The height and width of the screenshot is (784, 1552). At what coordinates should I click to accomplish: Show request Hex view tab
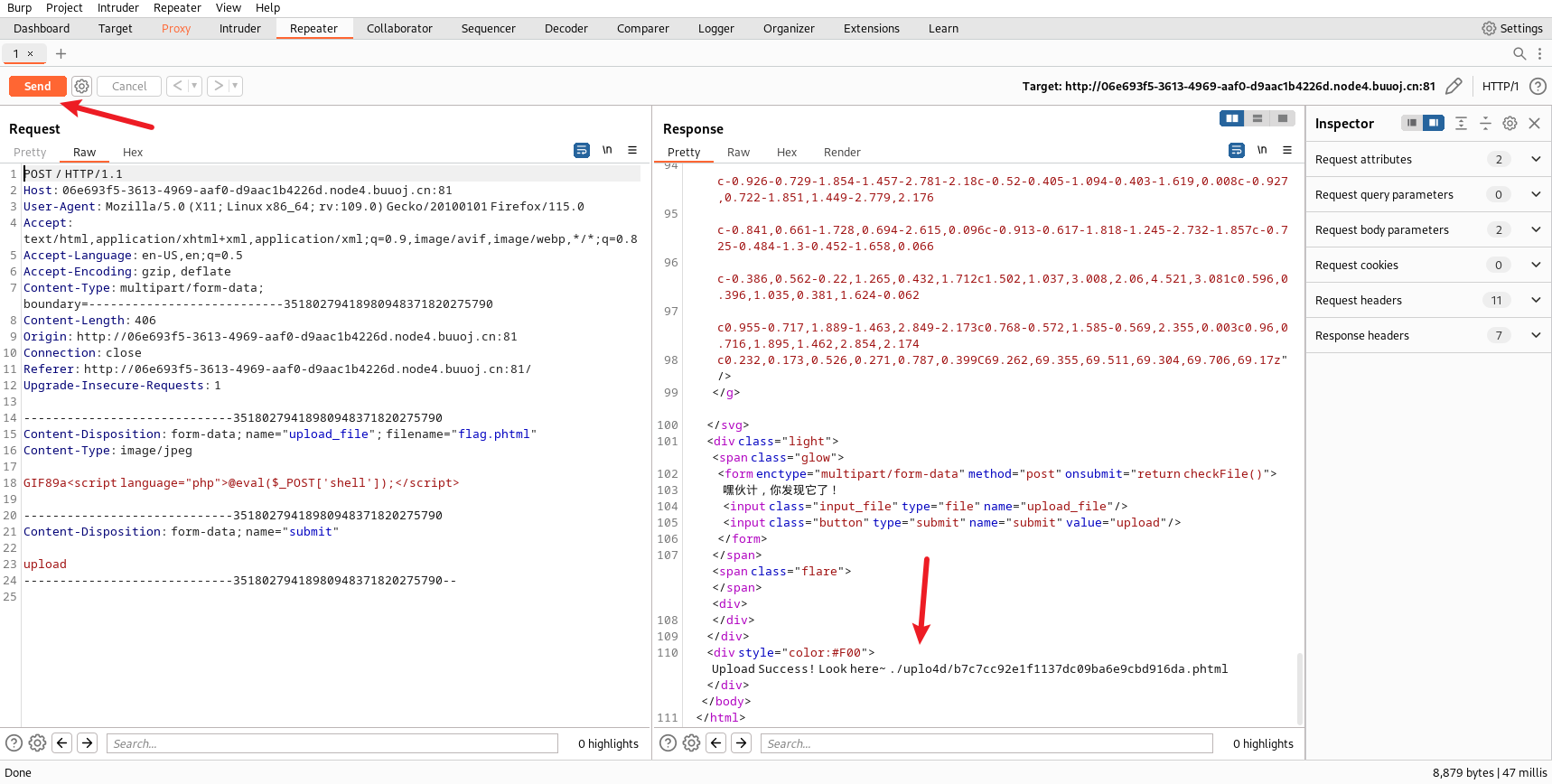[133, 152]
